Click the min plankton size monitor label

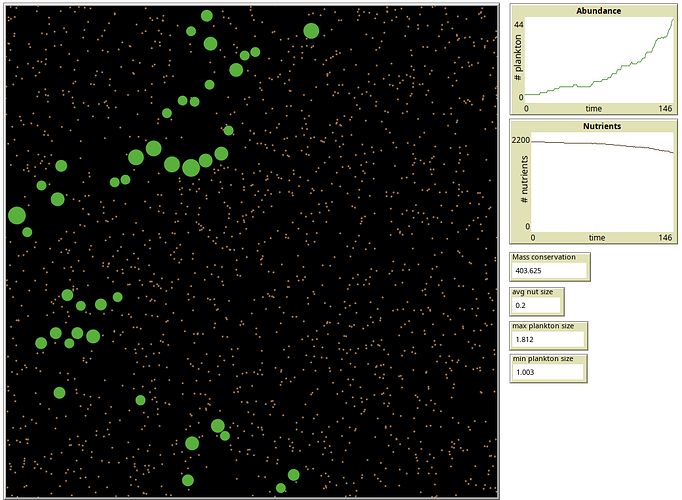point(543,359)
